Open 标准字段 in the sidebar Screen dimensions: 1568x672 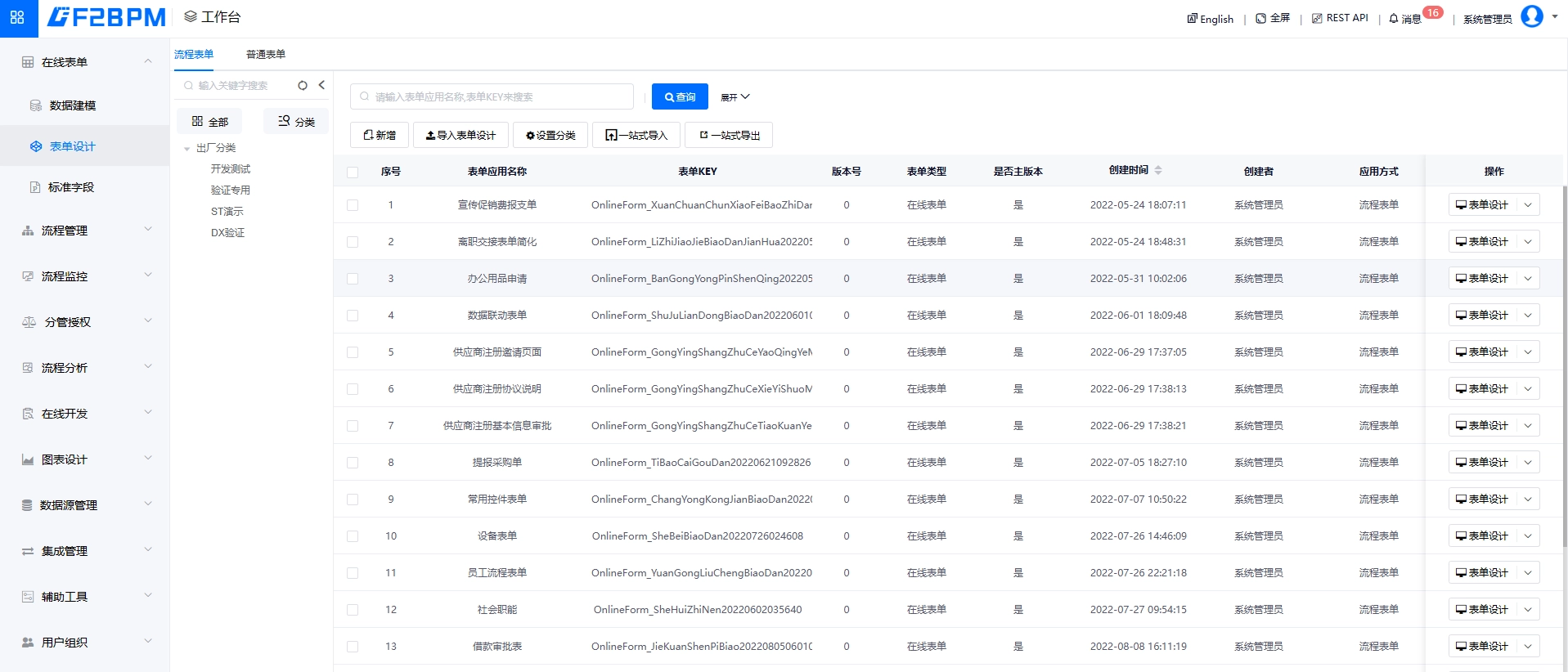tap(85, 187)
